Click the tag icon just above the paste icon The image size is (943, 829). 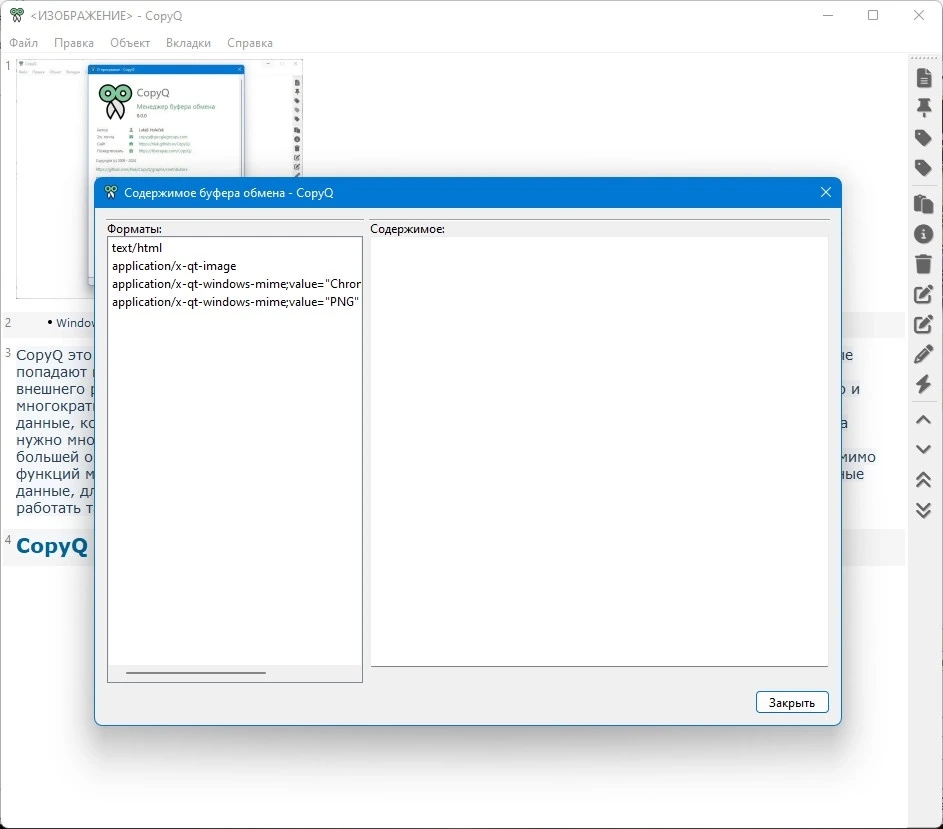924,168
